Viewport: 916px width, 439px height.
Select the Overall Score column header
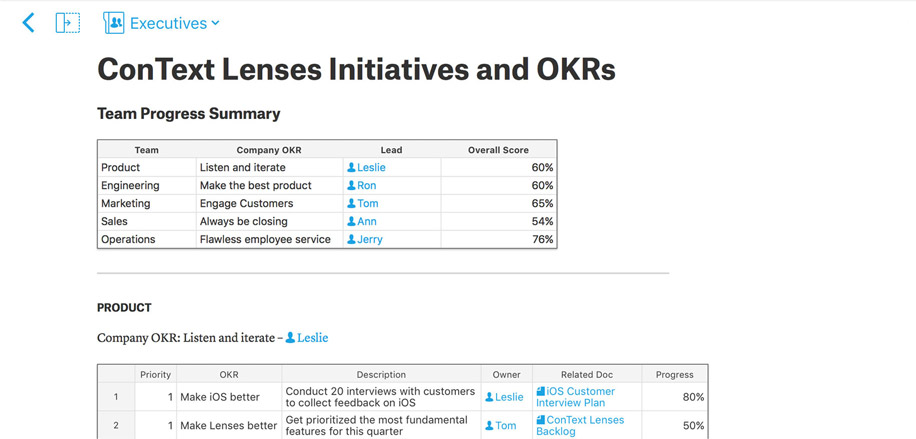(498, 150)
